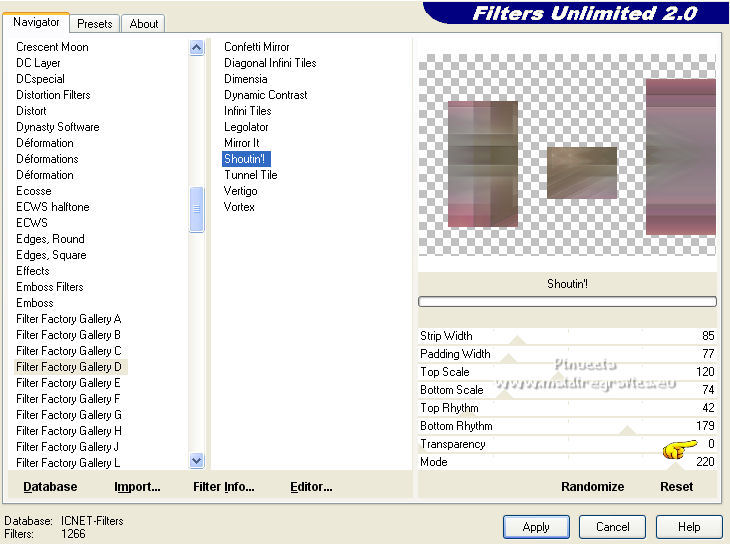The image size is (730, 544).
Task: Select Distortion Filters category
Action: (53, 95)
